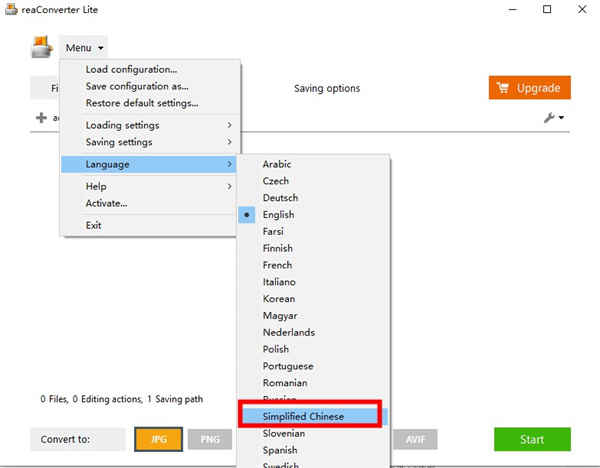Pick Slovenian language
Image resolution: width=600 pixels, height=468 pixels.
click(313, 434)
